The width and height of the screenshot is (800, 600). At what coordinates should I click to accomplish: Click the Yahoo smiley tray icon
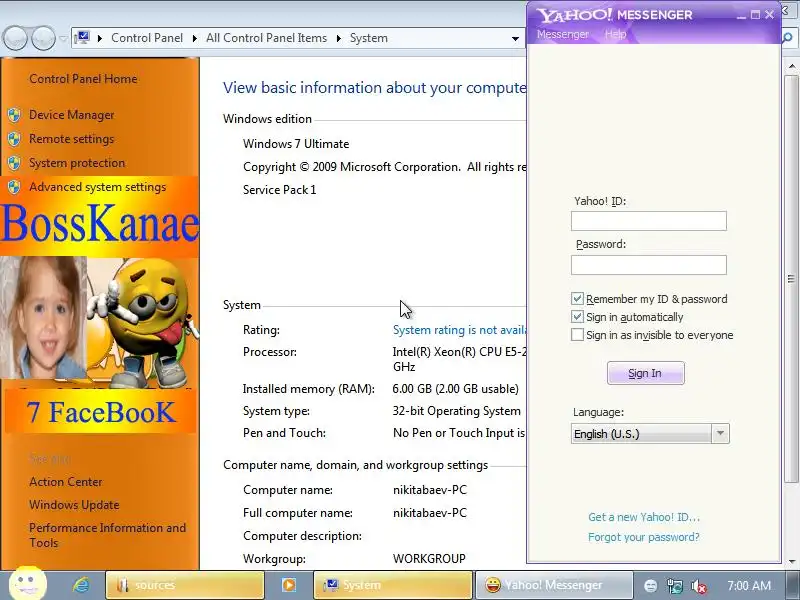click(x=650, y=586)
